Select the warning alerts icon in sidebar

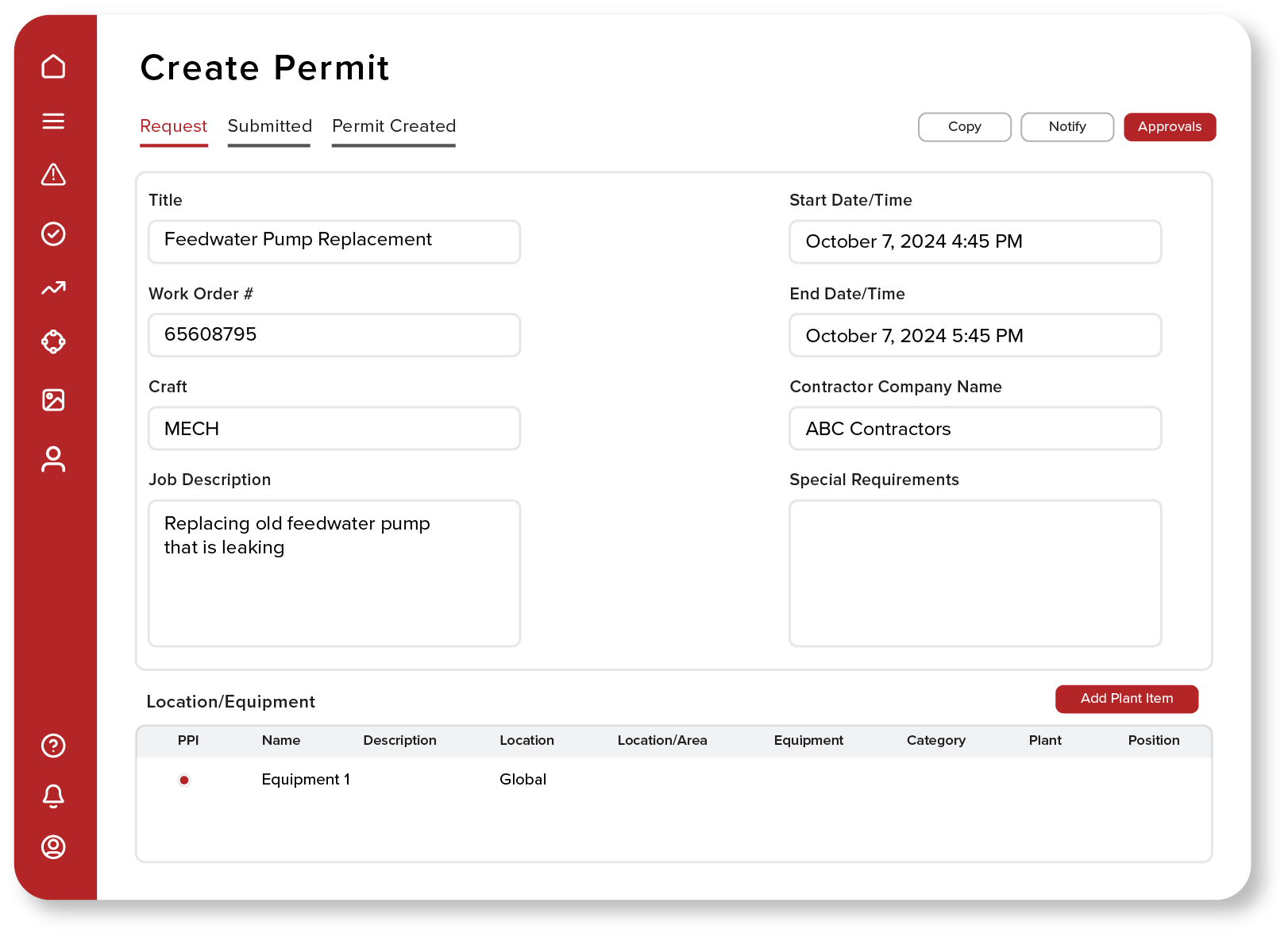pos(53,175)
